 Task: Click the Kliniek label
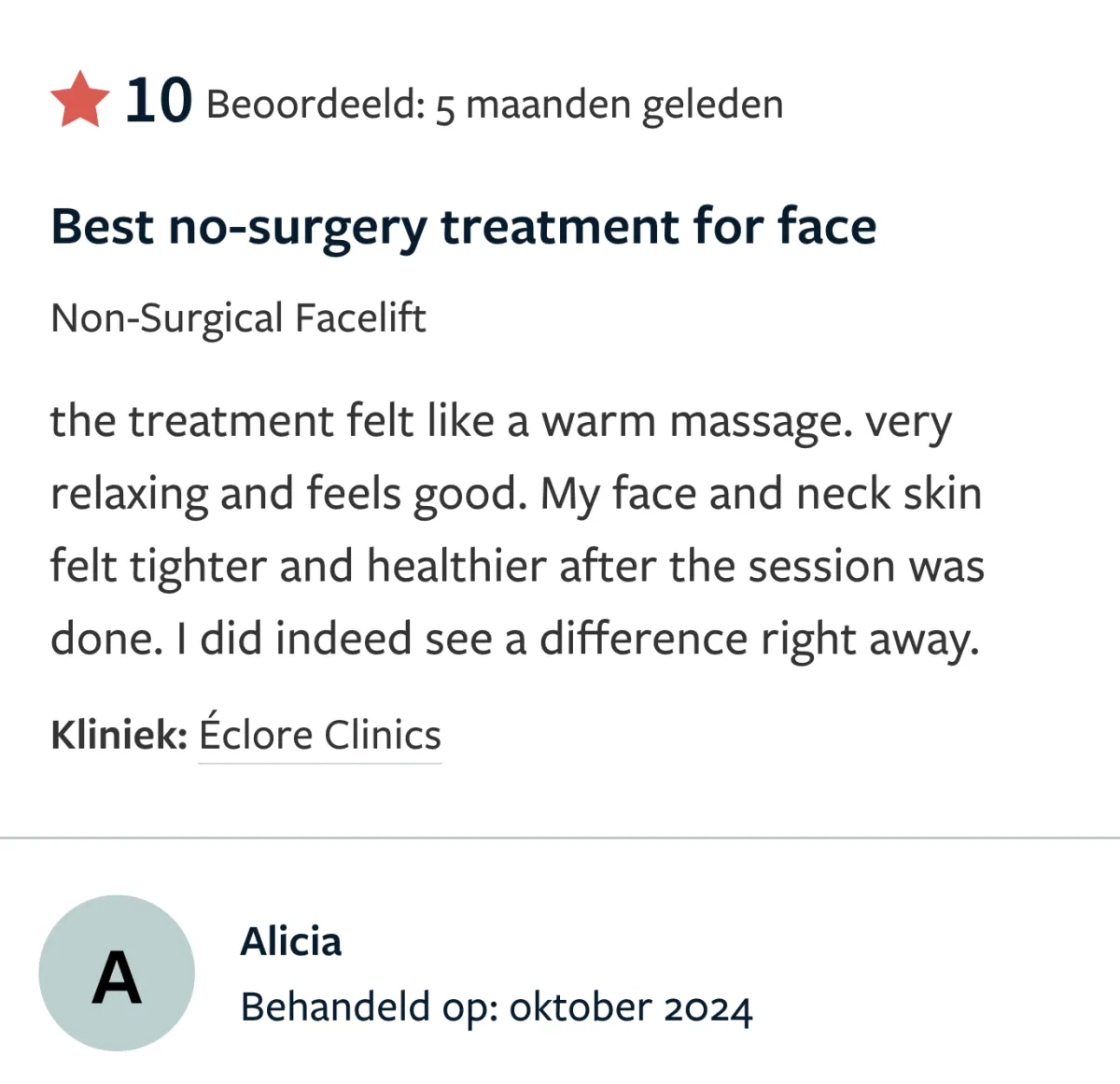(x=119, y=735)
